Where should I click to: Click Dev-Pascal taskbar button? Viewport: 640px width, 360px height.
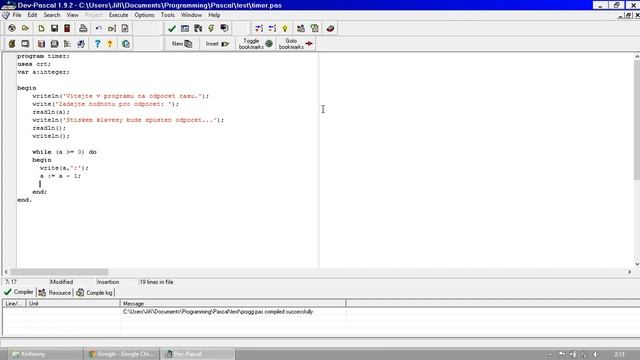198,354
